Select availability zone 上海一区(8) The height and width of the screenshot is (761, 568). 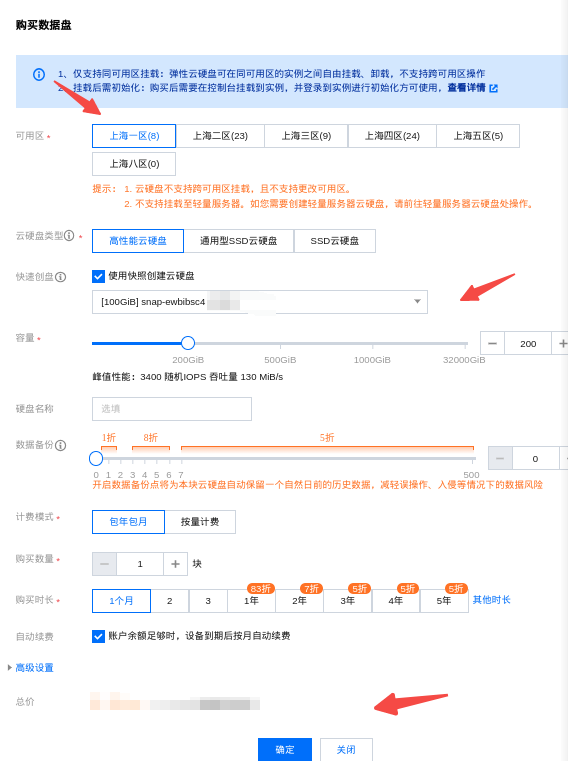134,136
